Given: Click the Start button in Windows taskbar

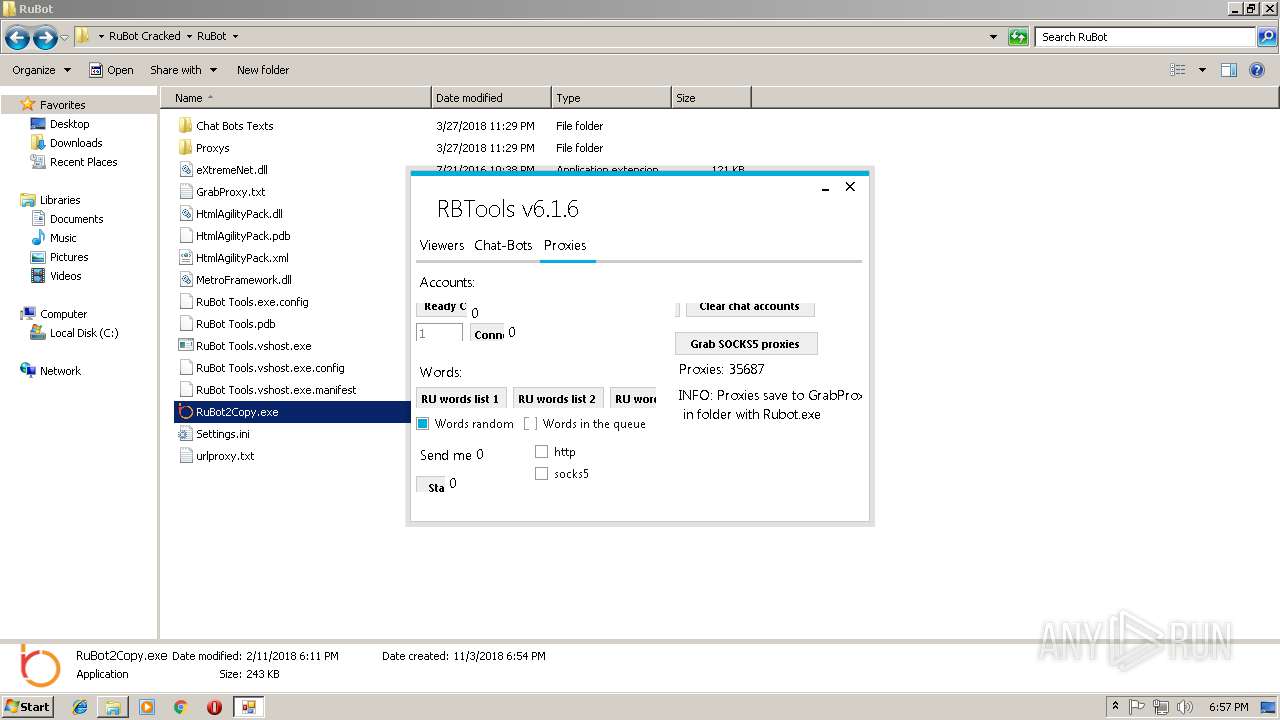Looking at the screenshot, I should [28, 707].
